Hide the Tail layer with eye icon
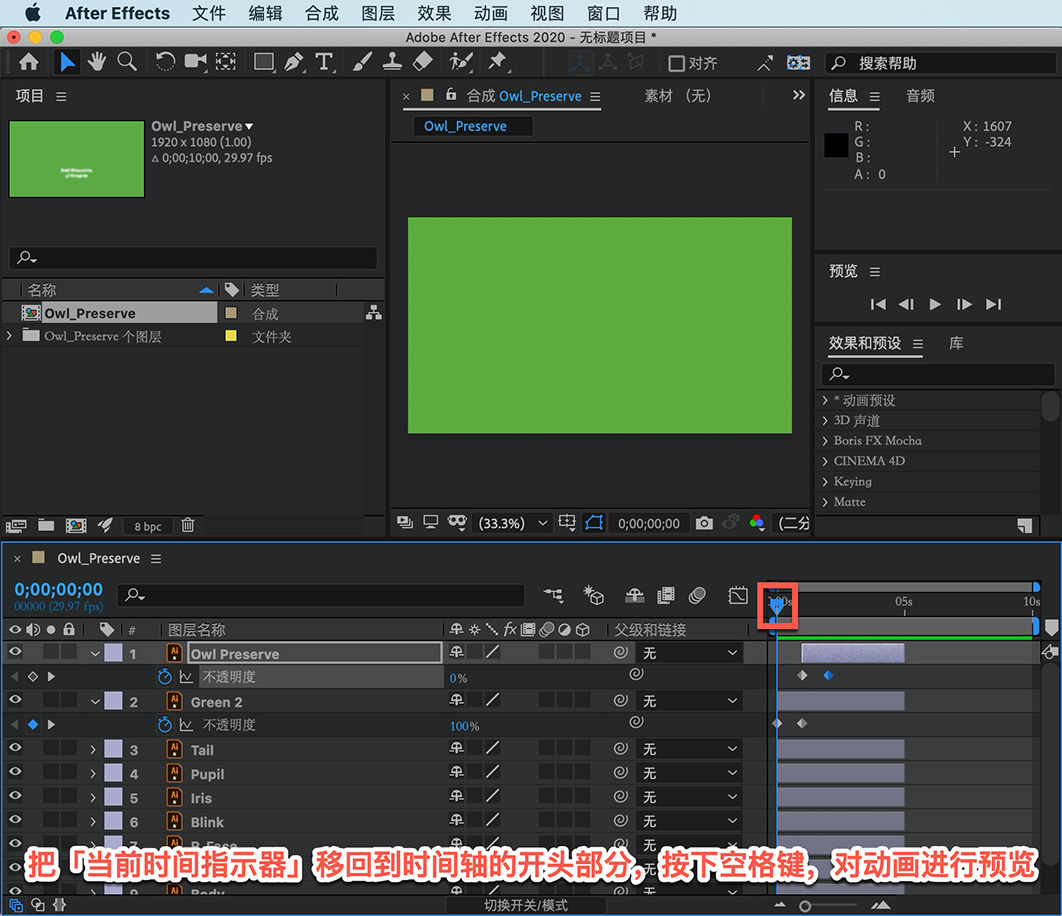 click(x=15, y=748)
